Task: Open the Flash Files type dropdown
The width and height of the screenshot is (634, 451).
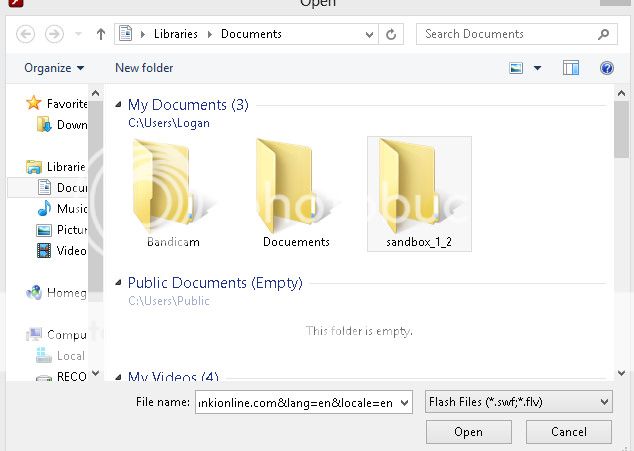Action: point(517,402)
